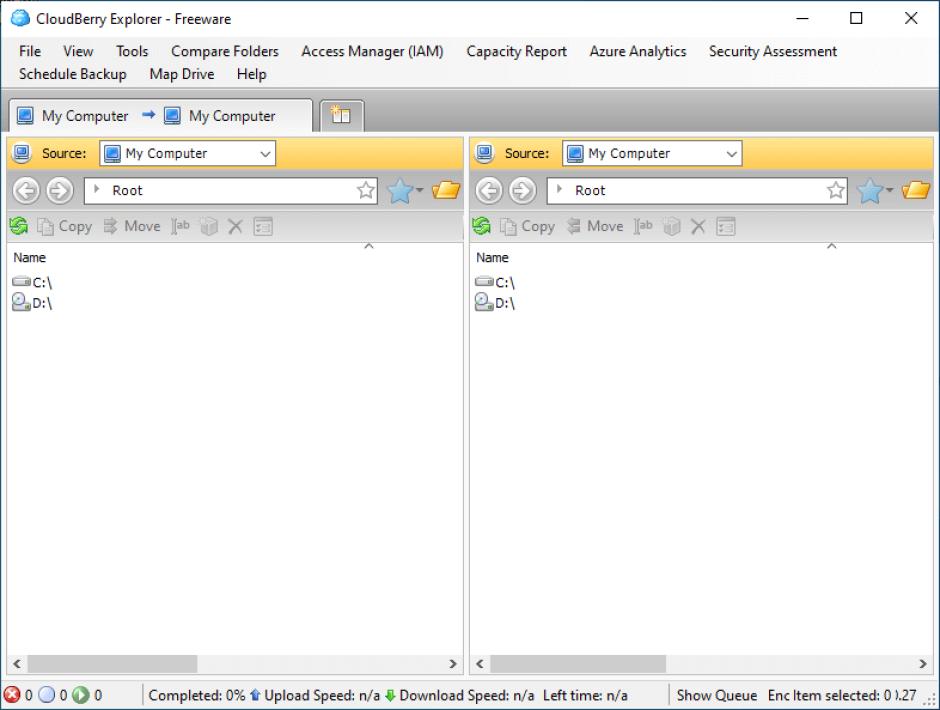Click right pane open folder icon

pyautogui.click(x=915, y=191)
